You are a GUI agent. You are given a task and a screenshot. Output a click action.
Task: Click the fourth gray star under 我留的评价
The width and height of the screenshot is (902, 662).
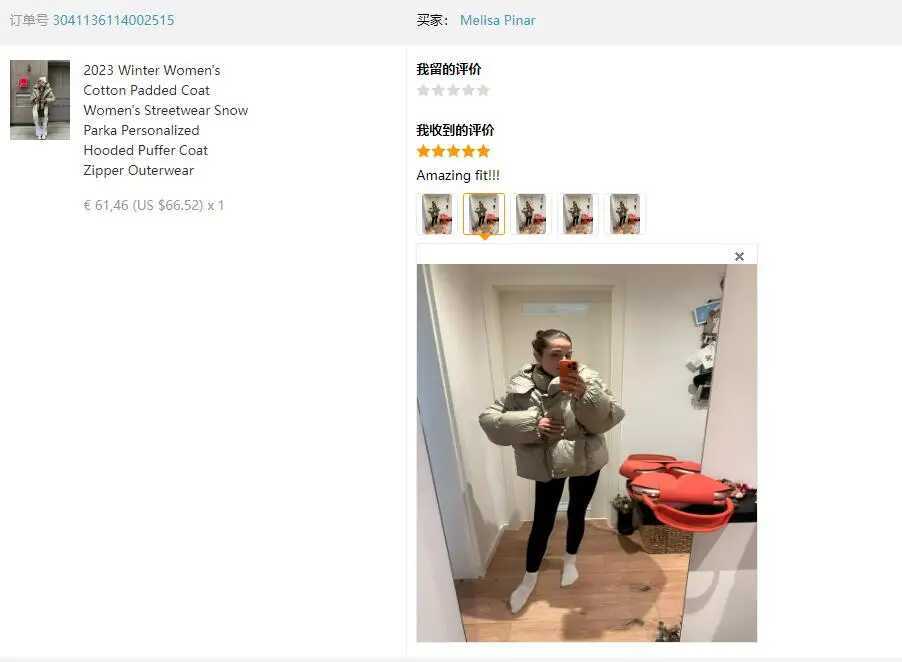coord(468,90)
